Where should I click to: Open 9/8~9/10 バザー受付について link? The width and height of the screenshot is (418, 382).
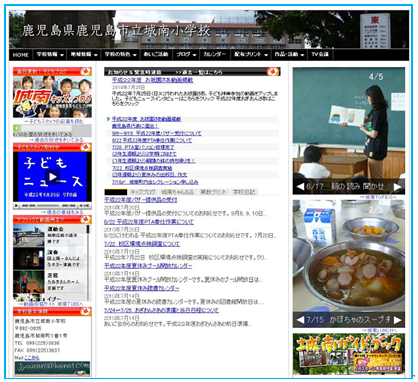(x=157, y=133)
